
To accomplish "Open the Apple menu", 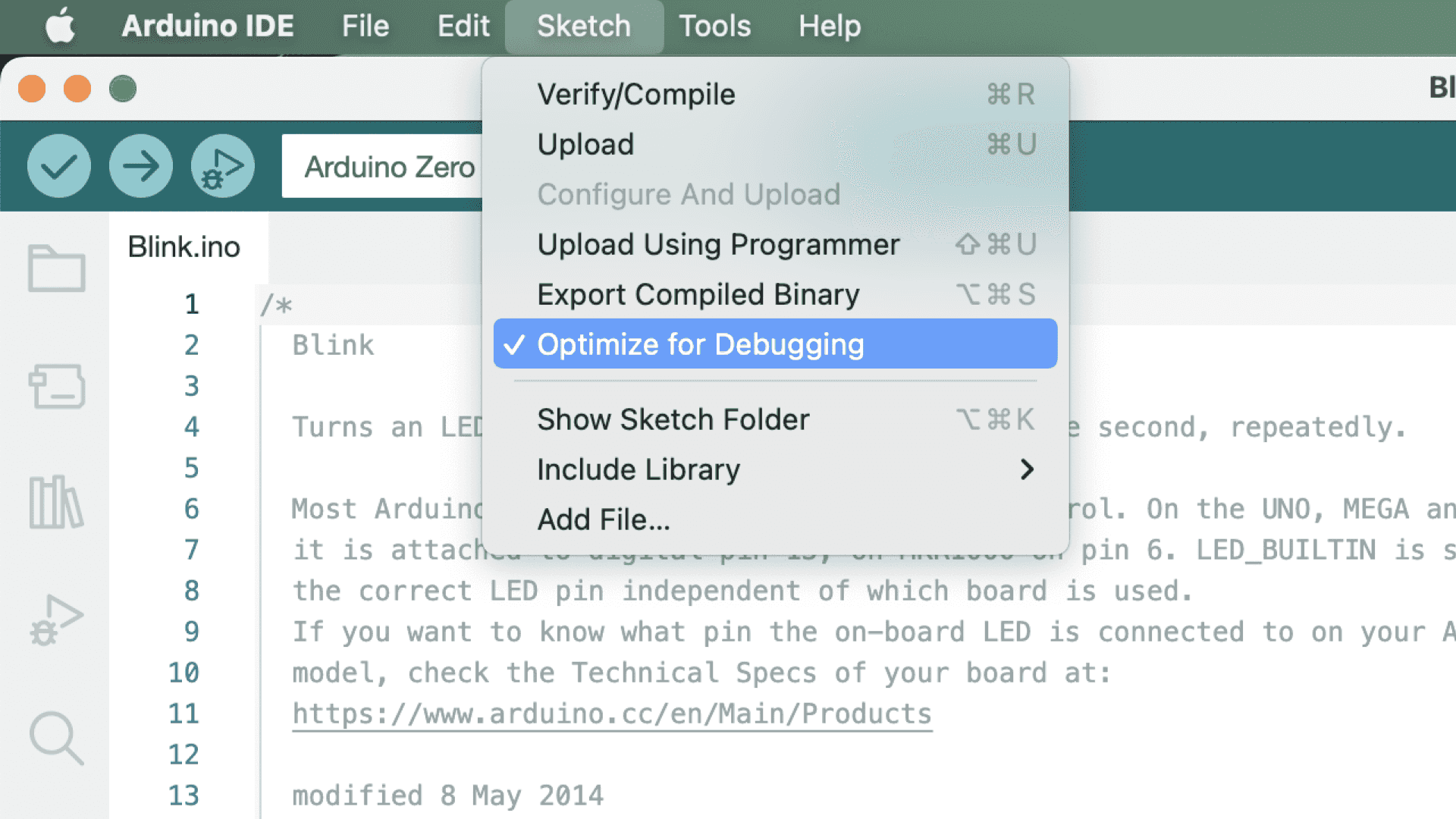I will (x=60, y=26).
